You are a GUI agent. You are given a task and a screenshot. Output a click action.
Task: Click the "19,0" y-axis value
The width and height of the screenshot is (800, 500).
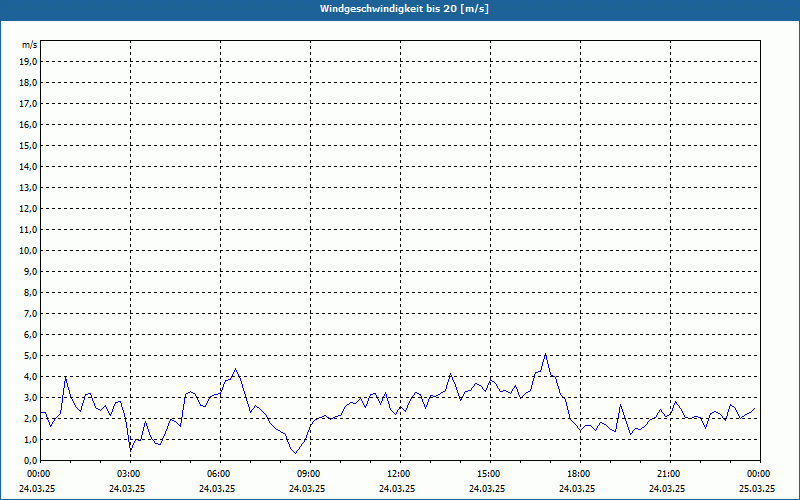pyautogui.click(x=28, y=62)
